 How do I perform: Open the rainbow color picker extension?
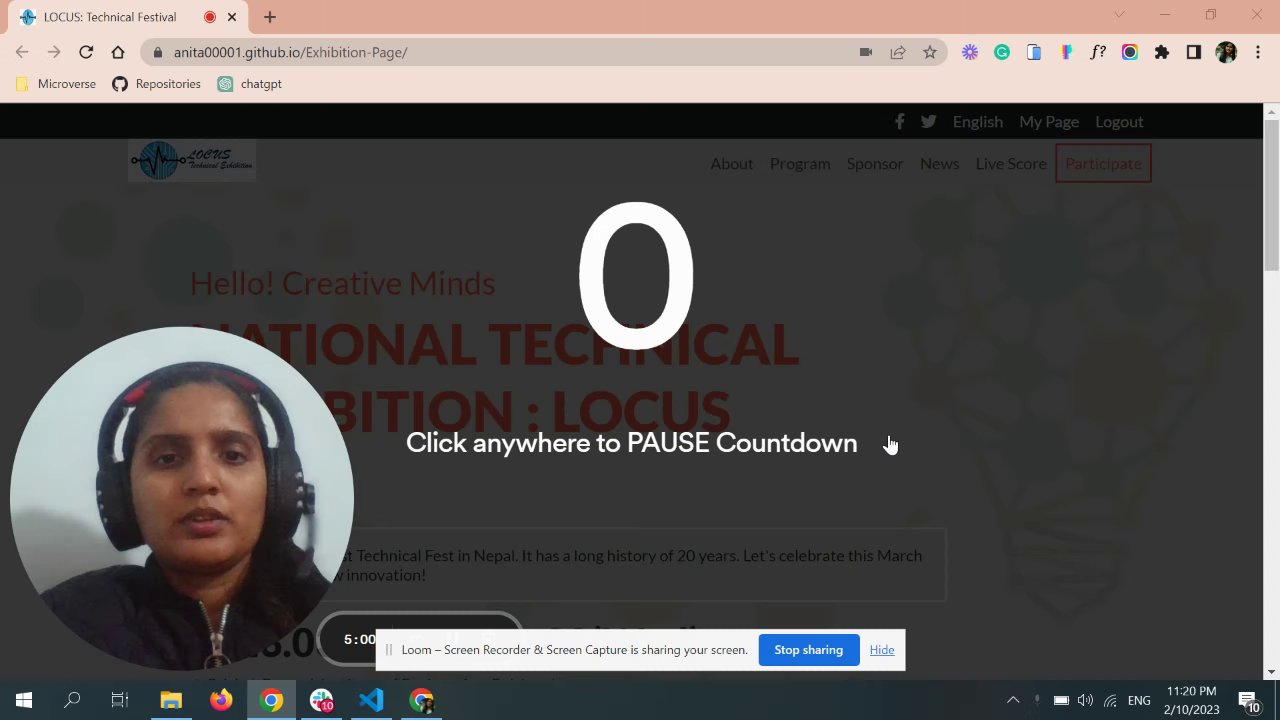(x=1066, y=52)
